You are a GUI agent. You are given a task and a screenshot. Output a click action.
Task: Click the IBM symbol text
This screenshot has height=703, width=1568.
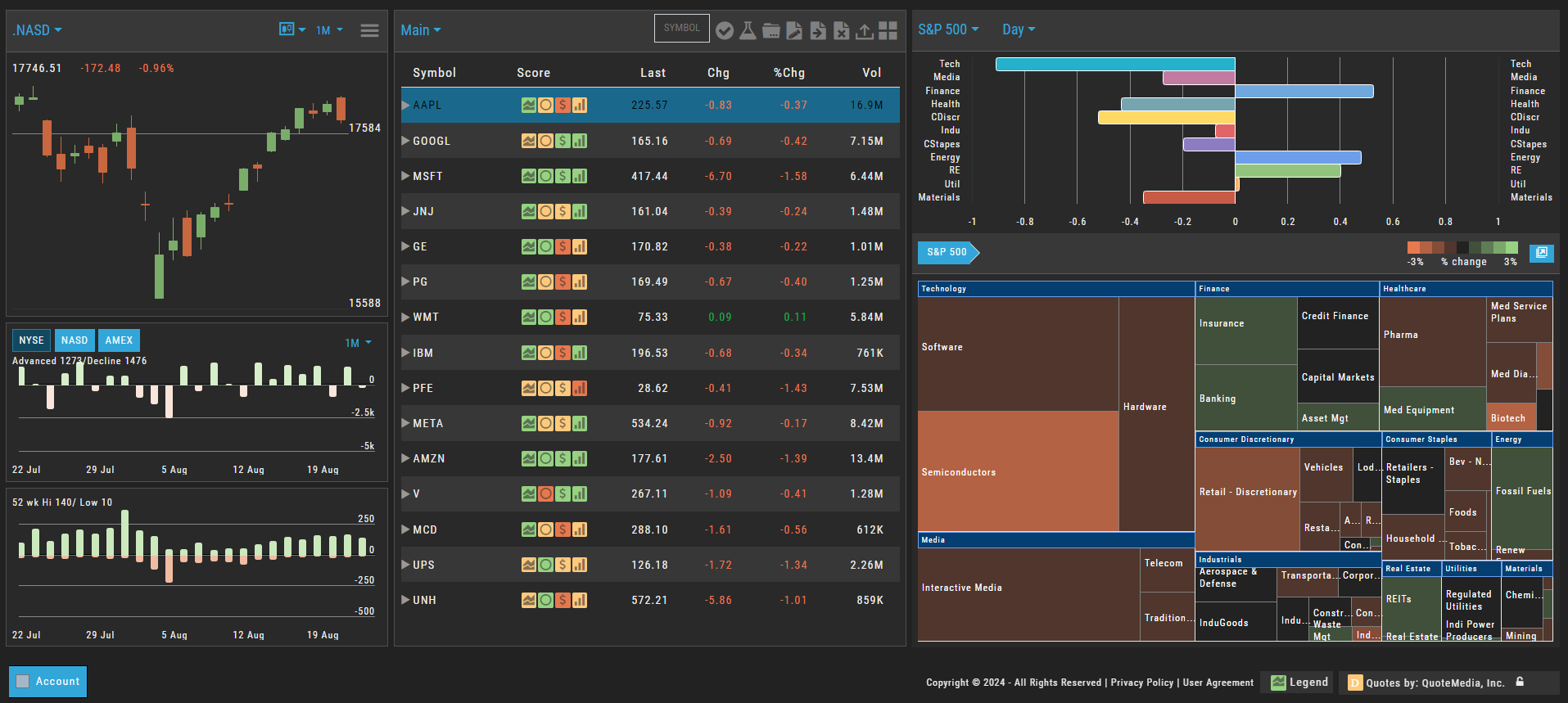(x=423, y=353)
